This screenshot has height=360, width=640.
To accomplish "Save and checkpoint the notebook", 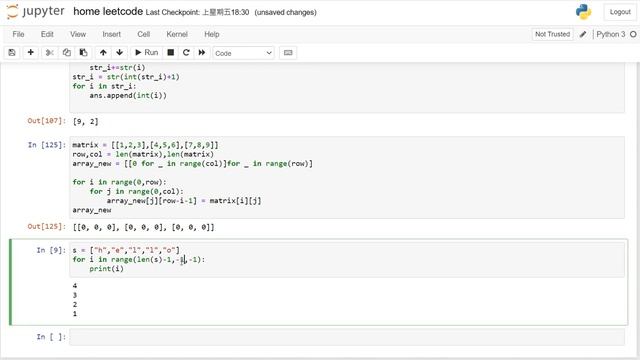I will point(12,53).
